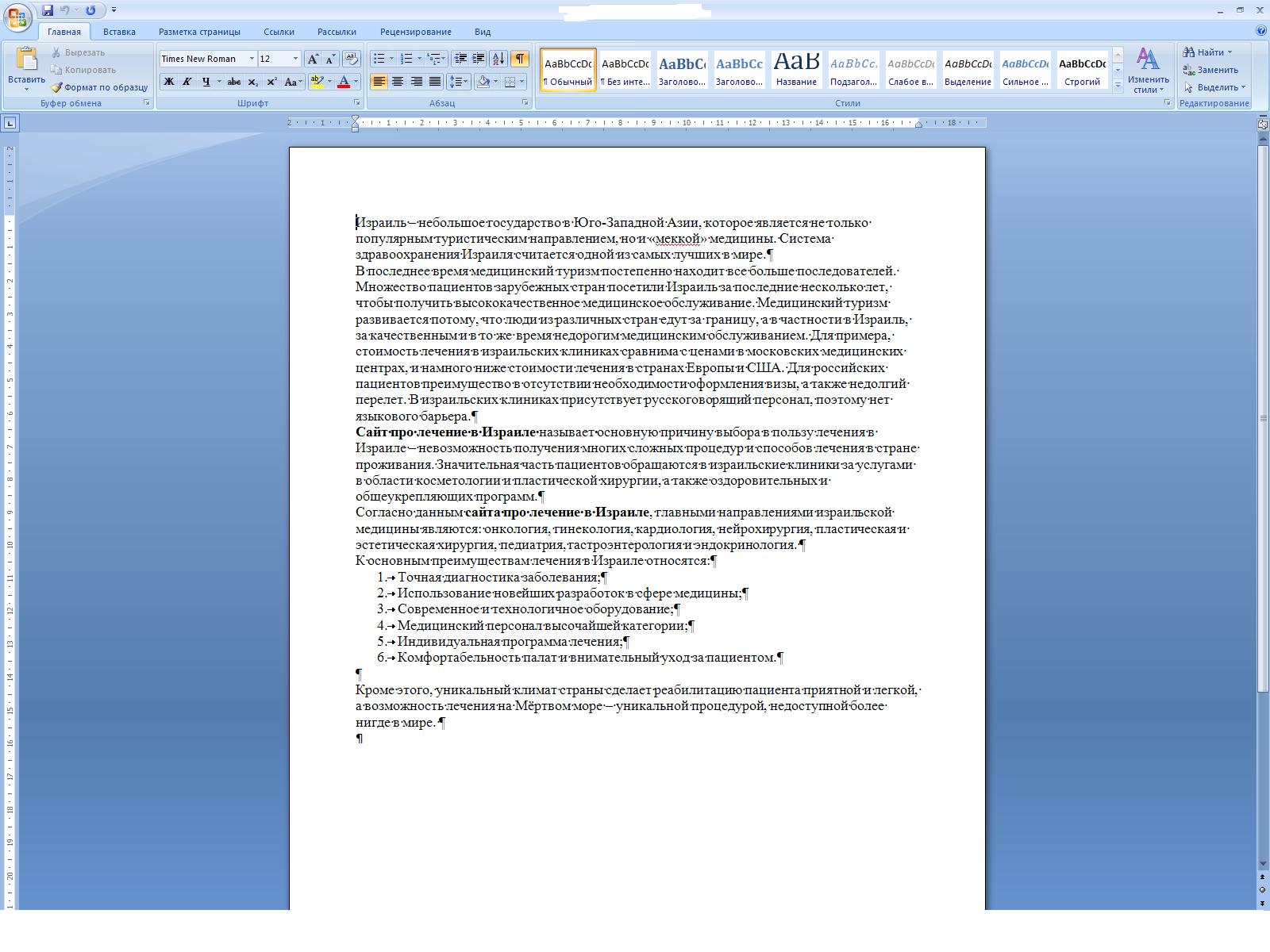Click the Формат по образцу brush

pyautogui.click(x=99, y=87)
